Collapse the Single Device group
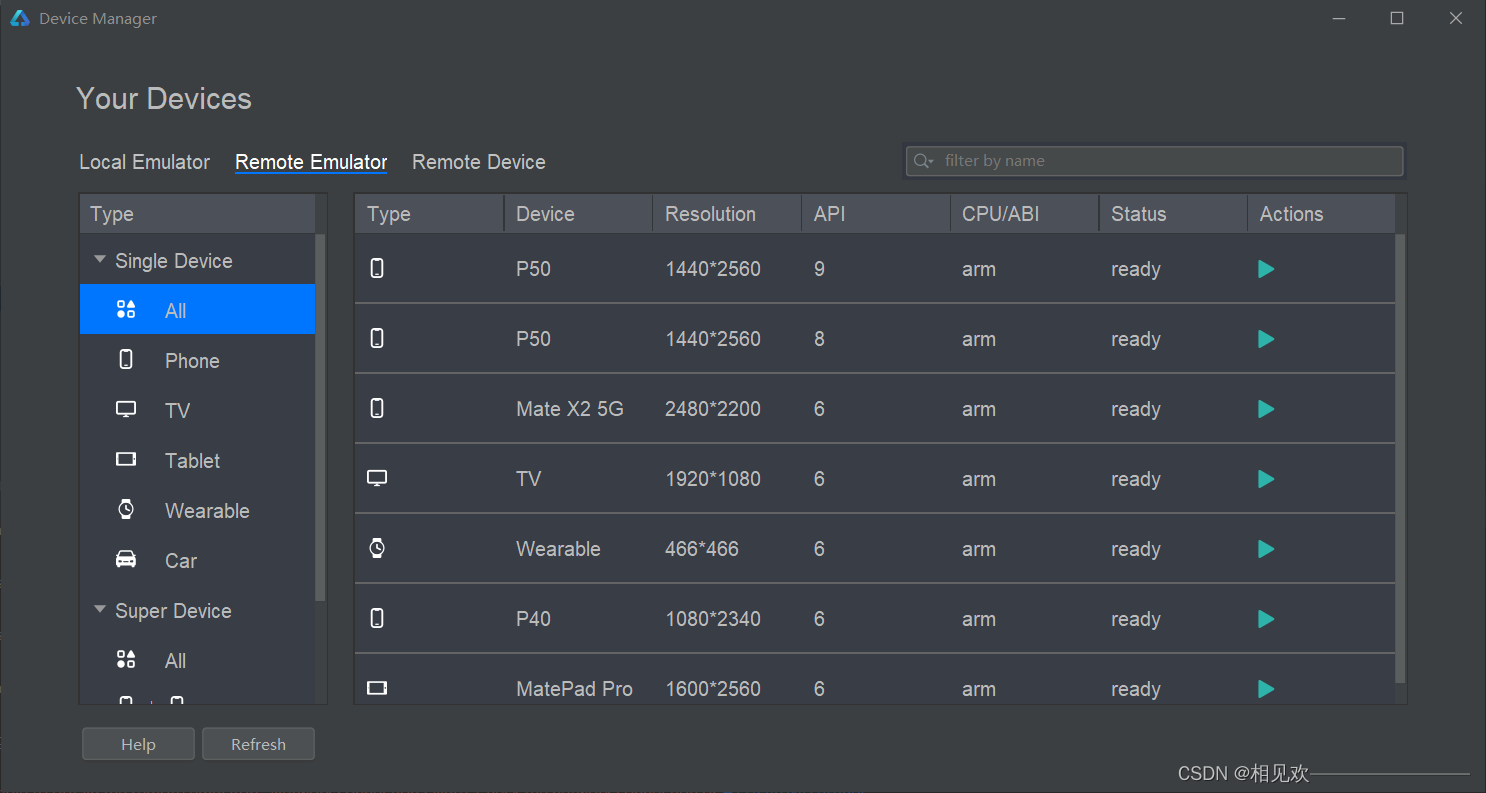Image resolution: width=1486 pixels, height=793 pixels. tap(99, 259)
